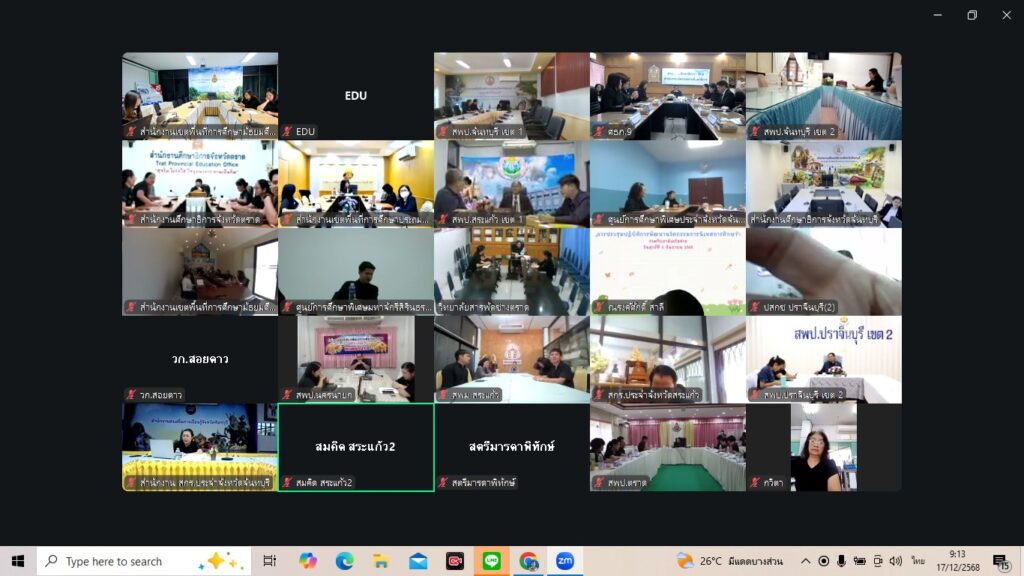
Task: Click the microphone icon in the system tray
Action: coord(842,561)
